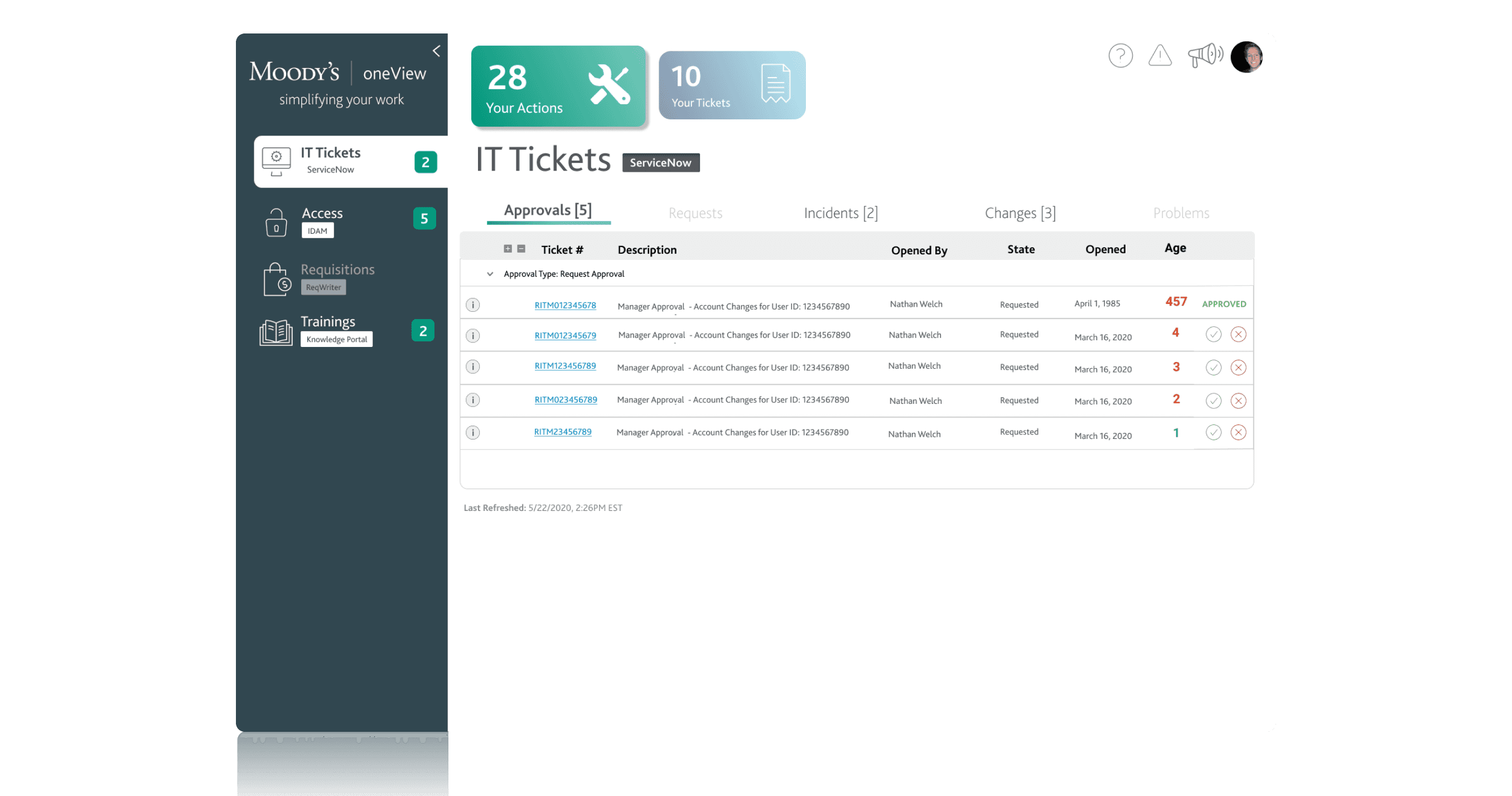Open the announcements megaphone icon
Screen dimensions: 1512x796
(x=1205, y=56)
